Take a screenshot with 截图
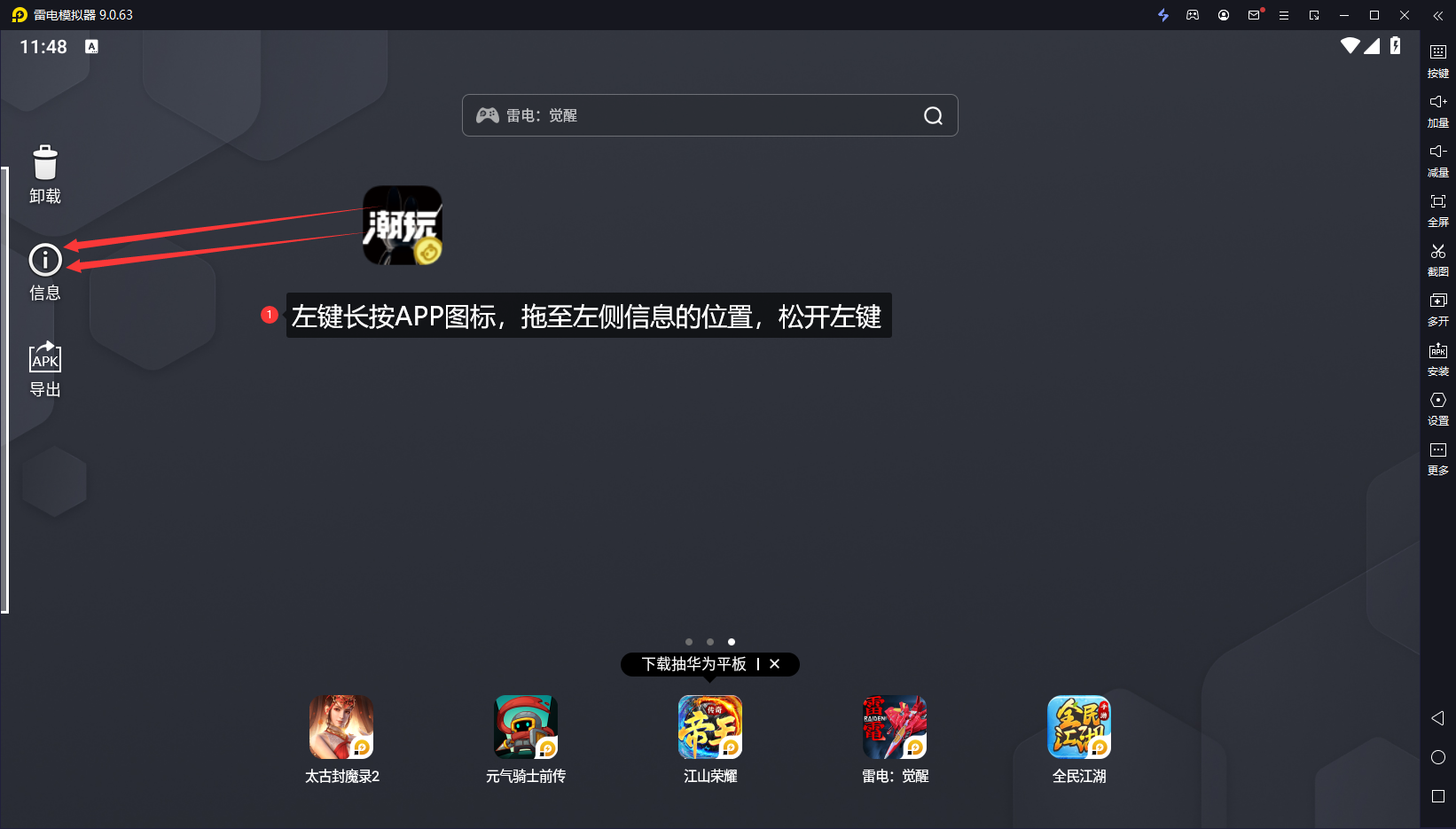Screen dimensions: 1456x829 click(x=1438, y=260)
